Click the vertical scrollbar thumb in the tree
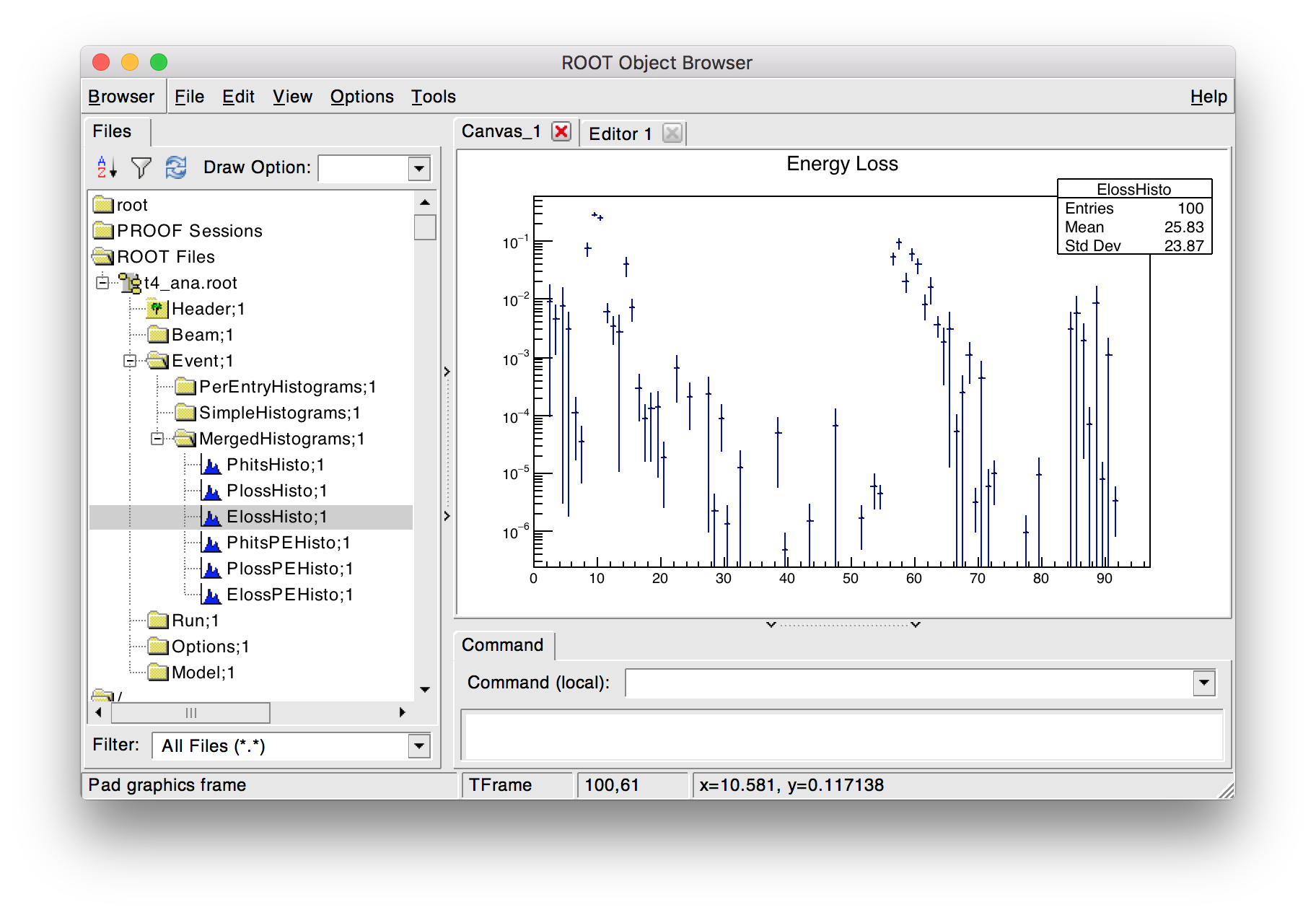The width and height of the screenshot is (1316, 915). click(425, 227)
